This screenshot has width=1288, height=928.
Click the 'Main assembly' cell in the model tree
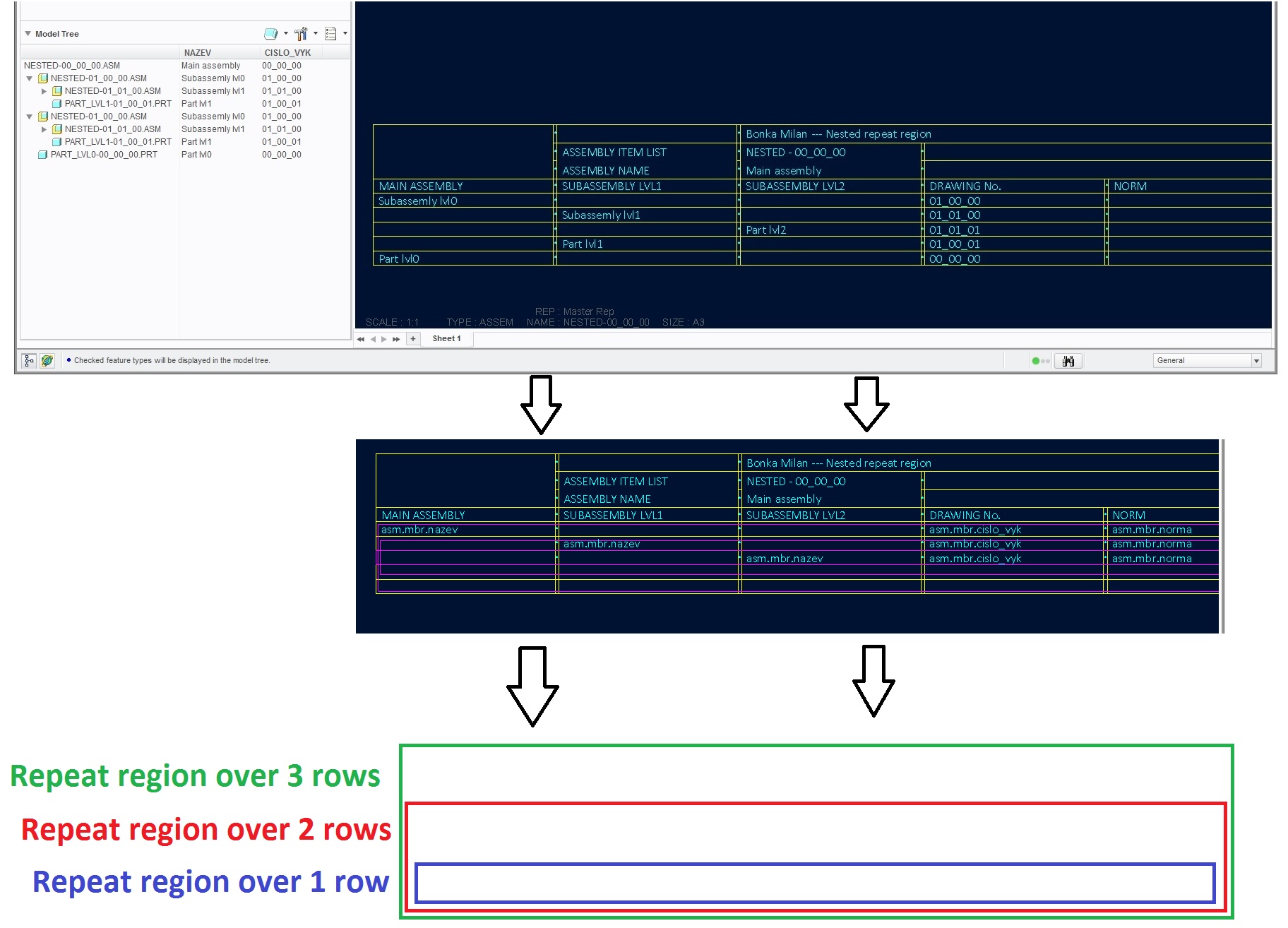tap(210, 66)
